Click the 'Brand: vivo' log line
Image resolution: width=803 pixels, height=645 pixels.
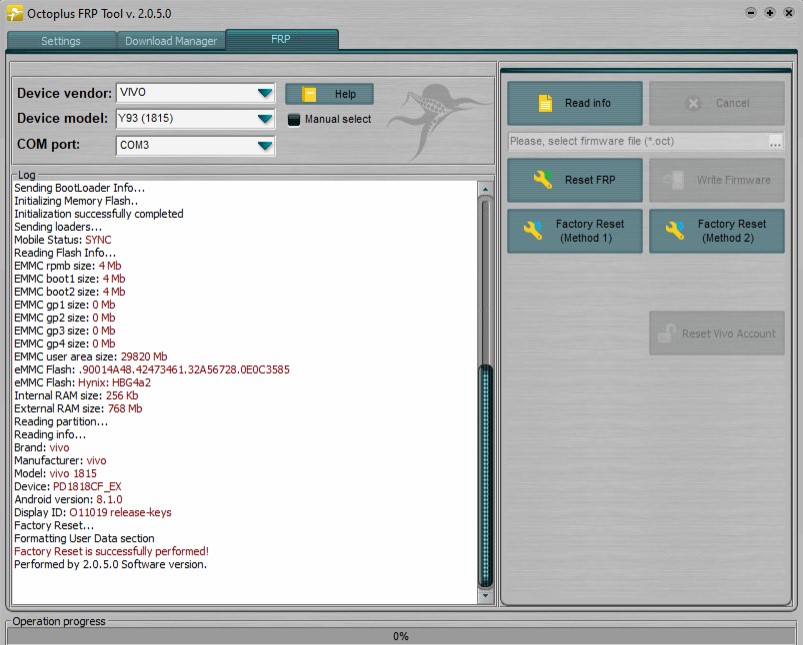41,447
